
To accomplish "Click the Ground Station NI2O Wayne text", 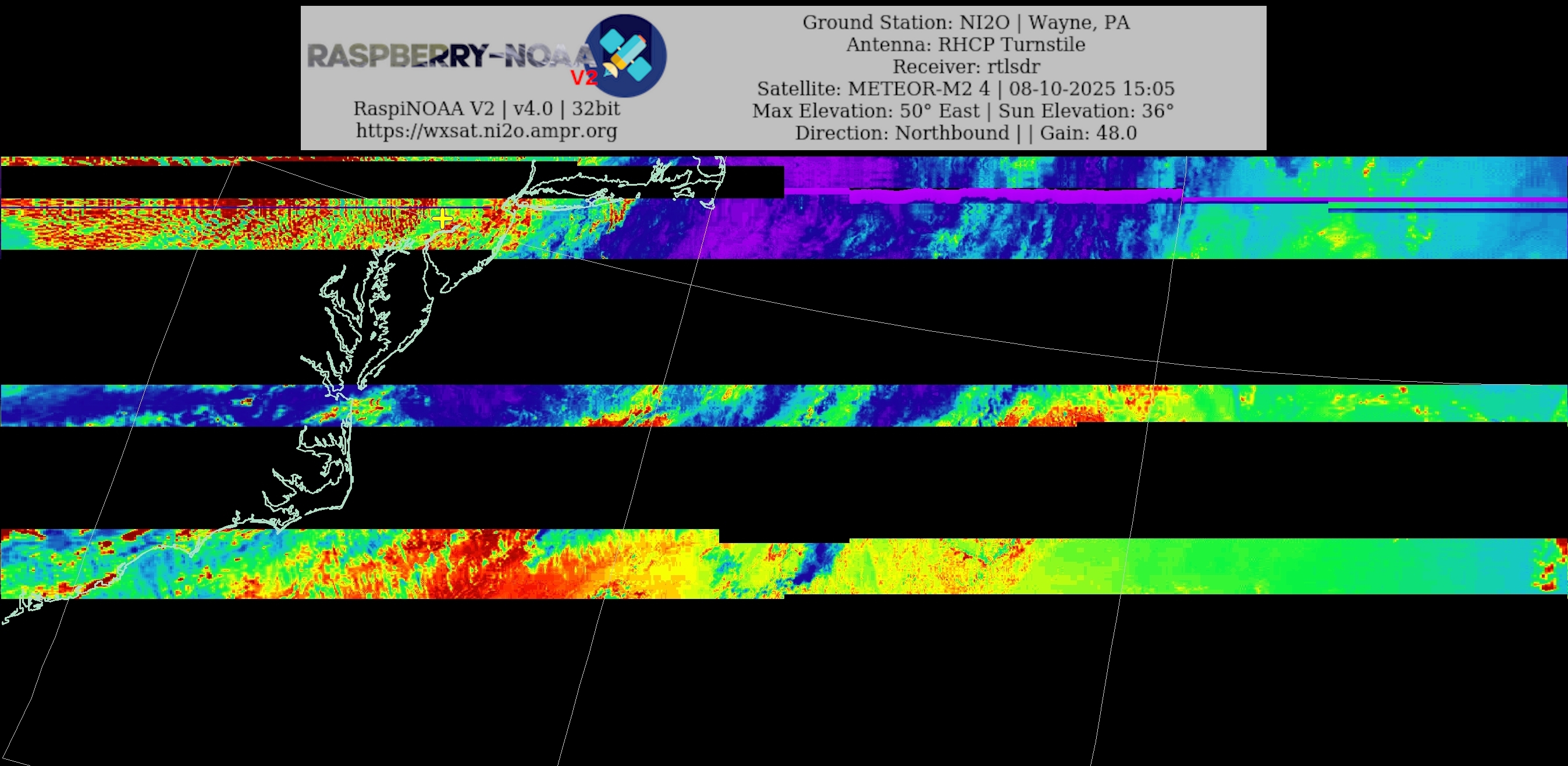I will point(965,23).
